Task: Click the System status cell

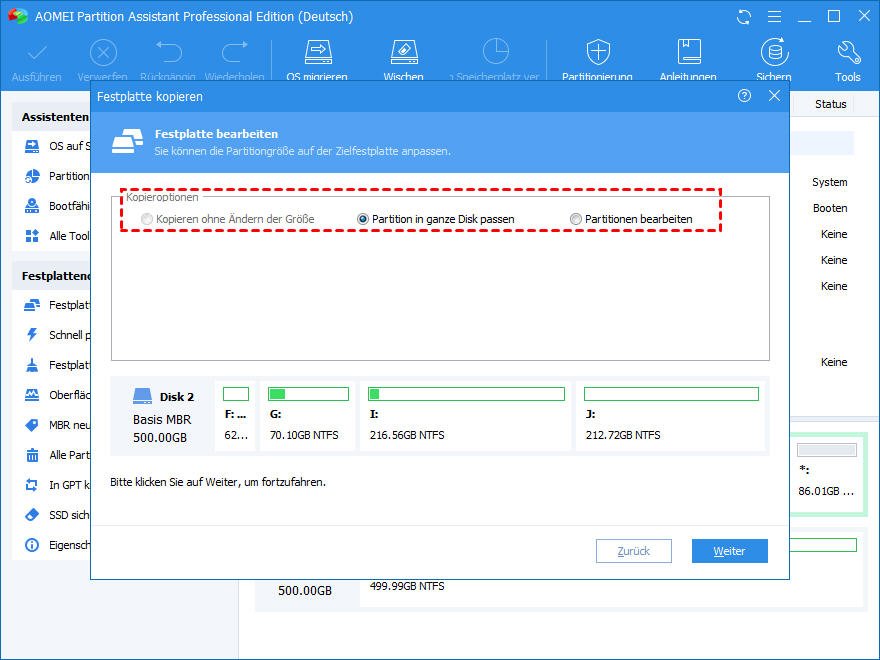Action: click(x=829, y=182)
